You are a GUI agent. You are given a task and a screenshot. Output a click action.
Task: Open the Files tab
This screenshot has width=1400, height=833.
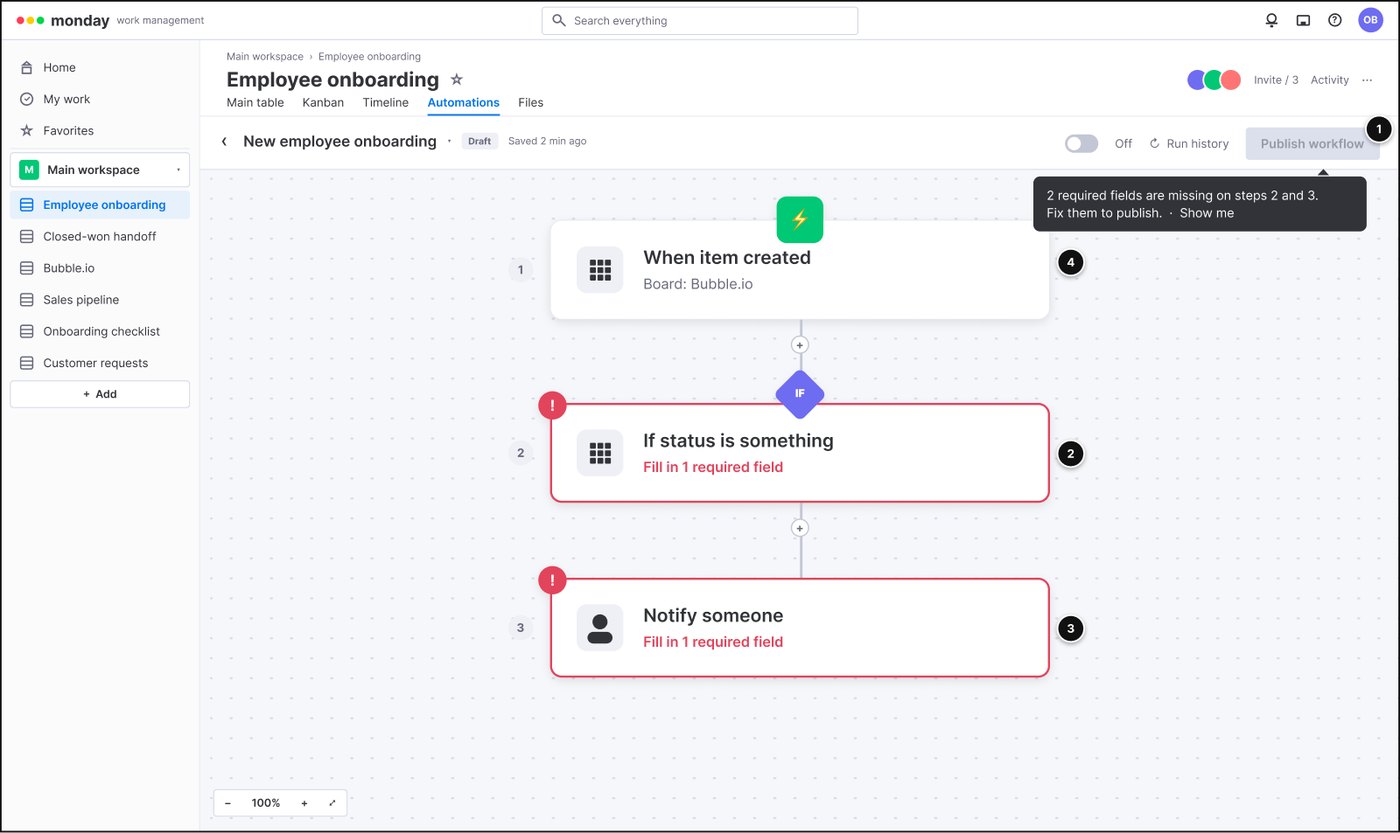tap(531, 102)
